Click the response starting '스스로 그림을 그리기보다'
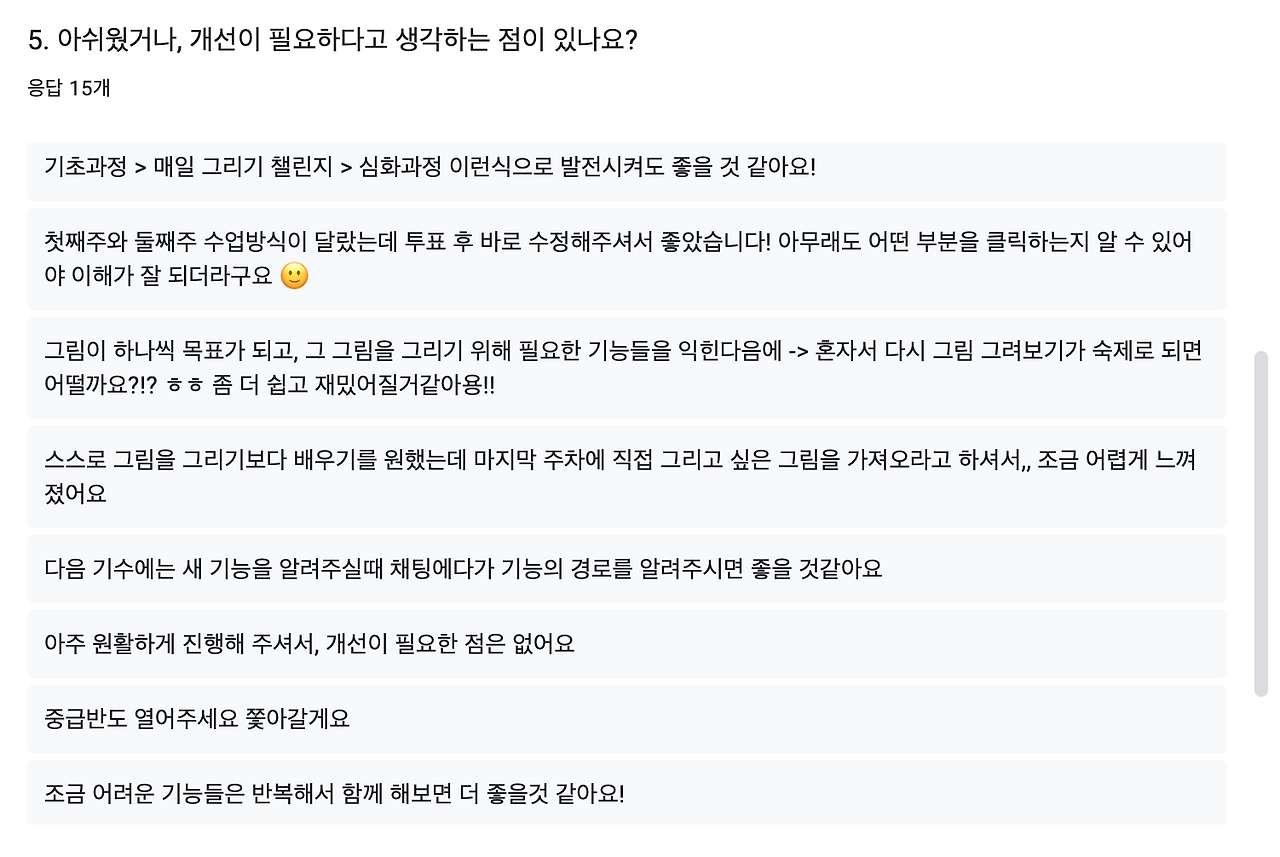This screenshot has width=1280, height=857. pos(627,477)
